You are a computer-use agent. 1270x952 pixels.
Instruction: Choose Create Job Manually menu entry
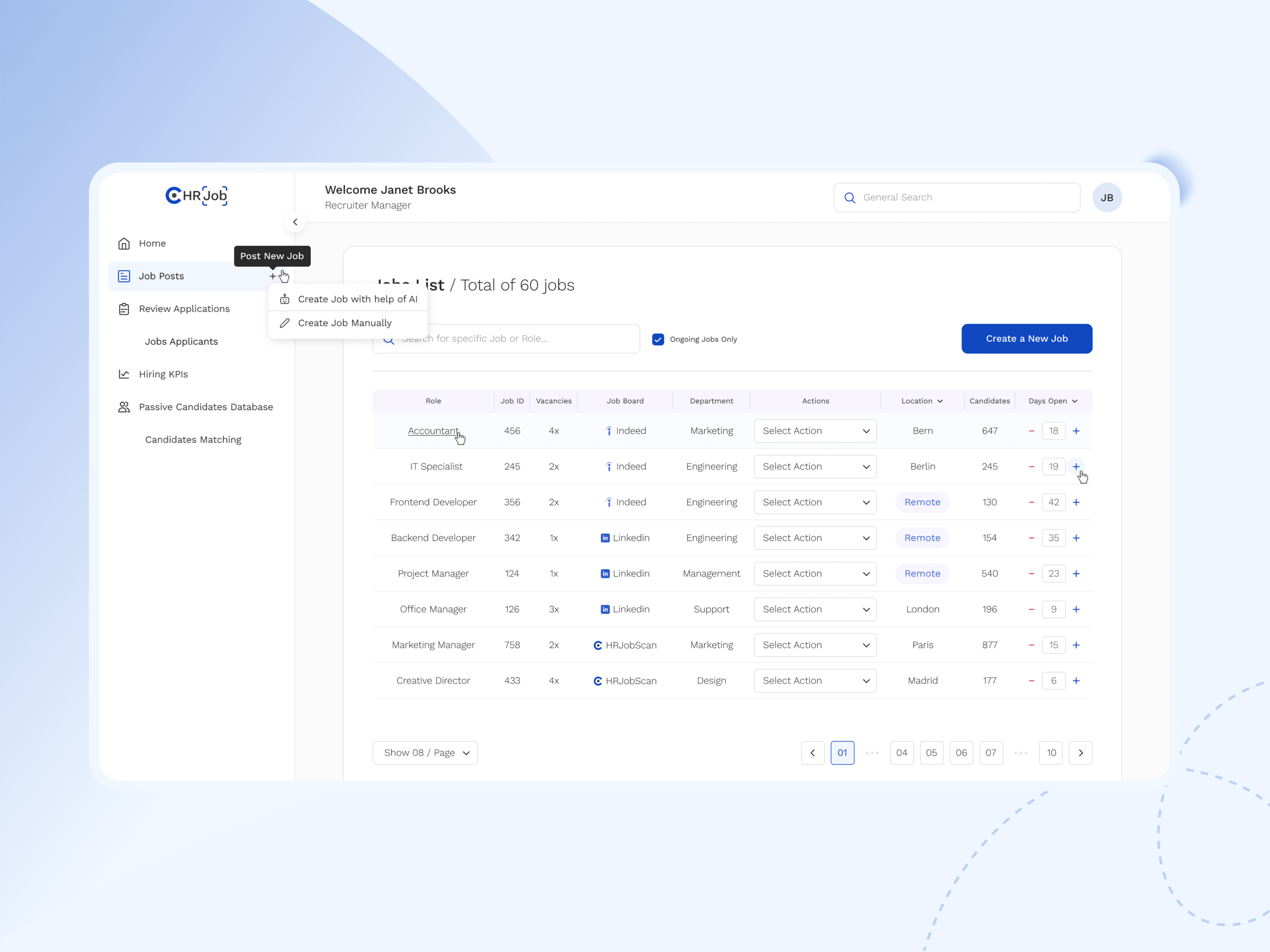point(344,323)
